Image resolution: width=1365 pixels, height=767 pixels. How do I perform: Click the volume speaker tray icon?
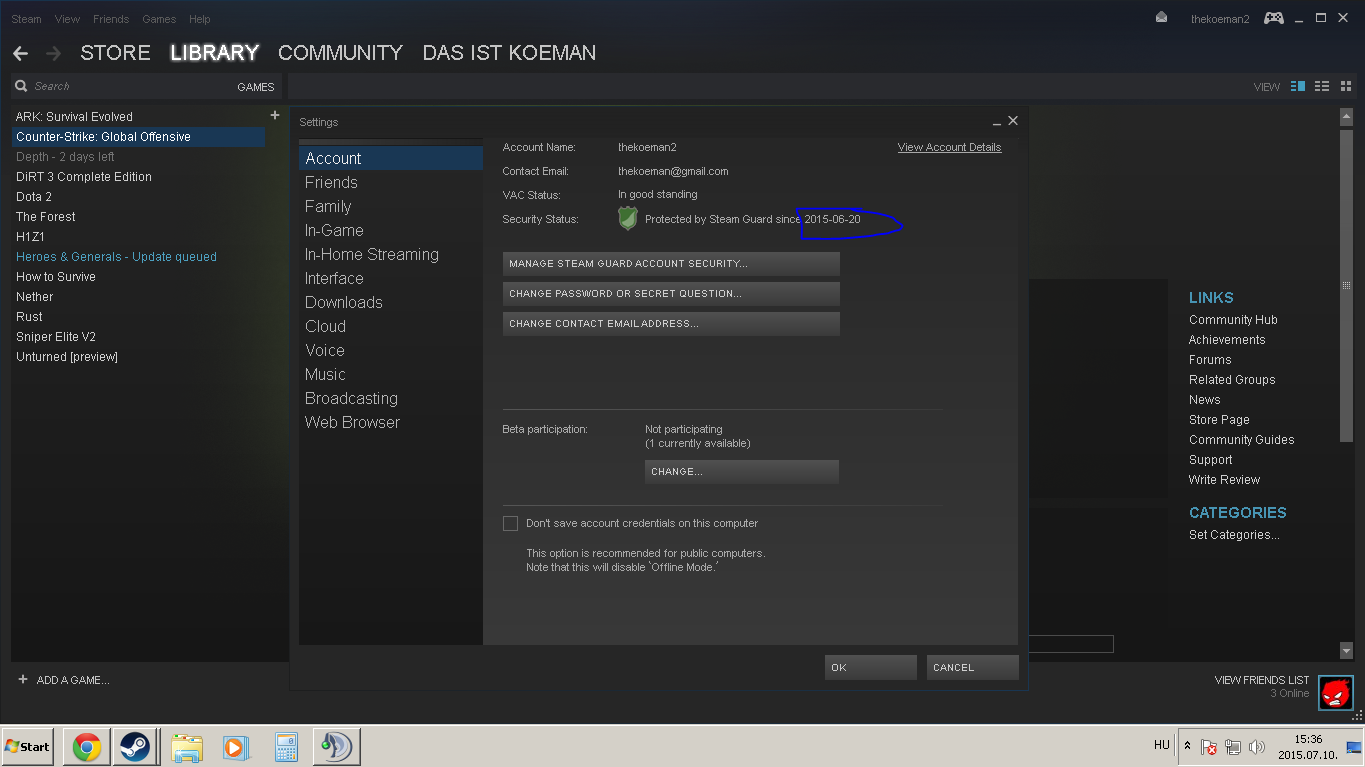click(1257, 747)
